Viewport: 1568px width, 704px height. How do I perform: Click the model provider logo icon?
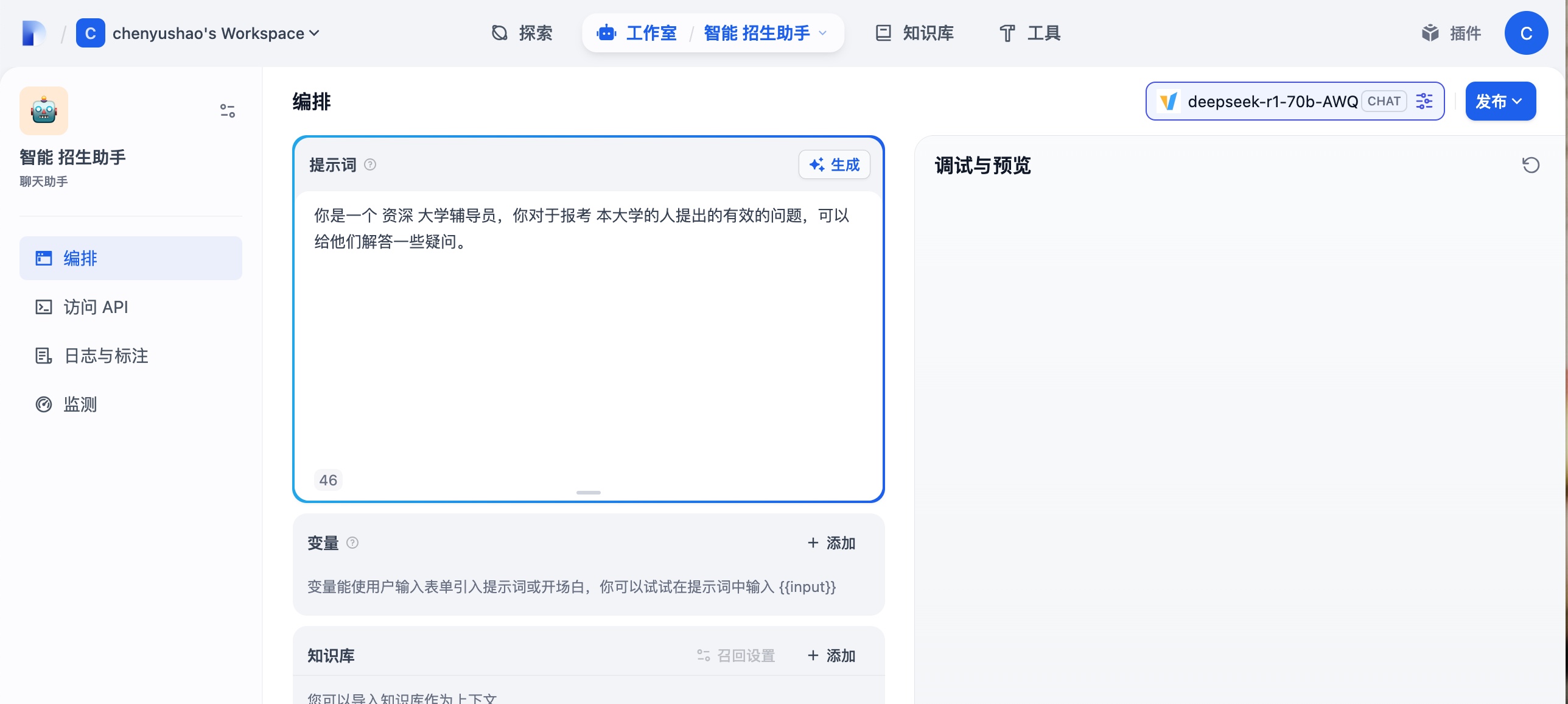[x=1168, y=101]
